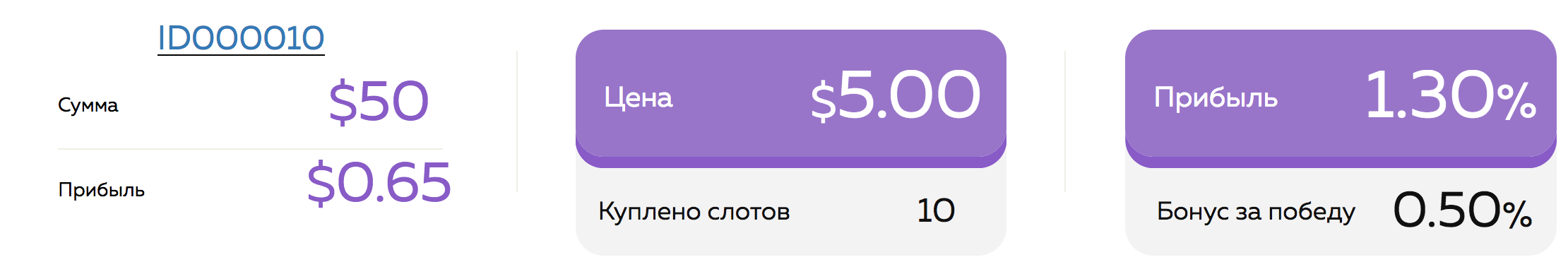The image size is (1568, 274).
Task: Click the gray Бонус за победу row
Action: click(1341, 211)
